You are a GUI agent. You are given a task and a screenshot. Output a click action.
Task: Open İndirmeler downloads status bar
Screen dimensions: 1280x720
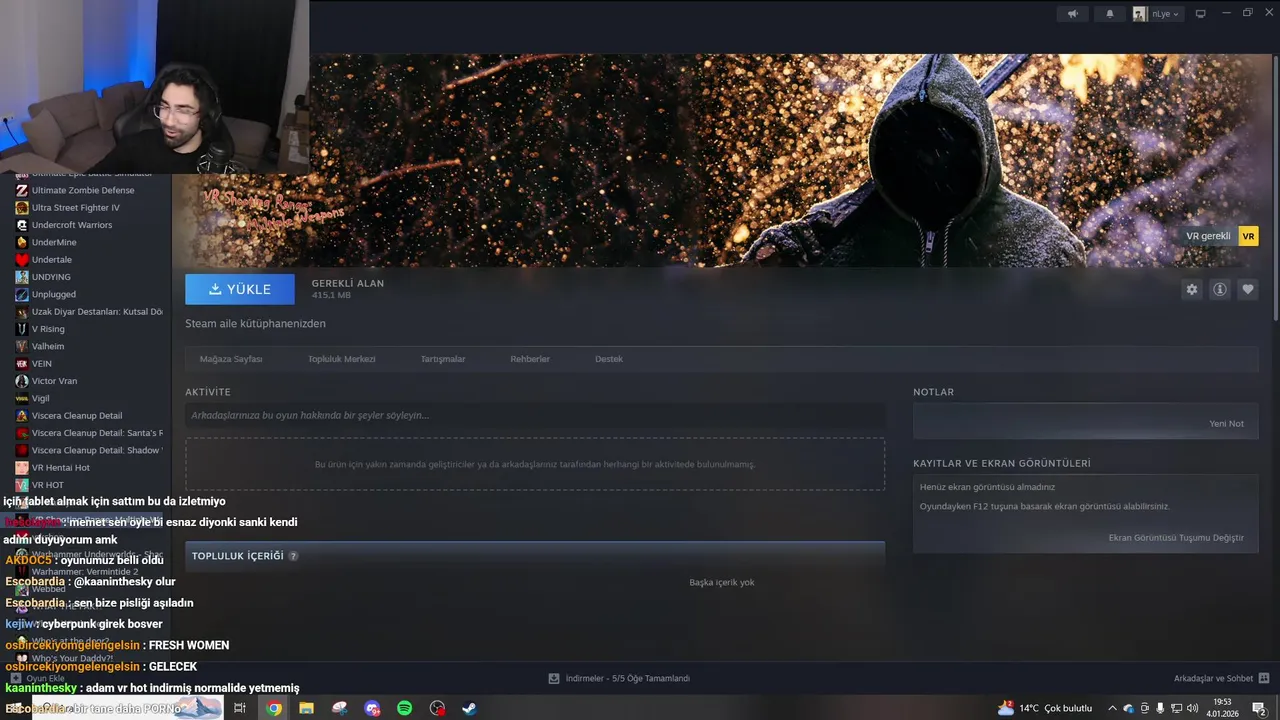(x=619, y=678)
